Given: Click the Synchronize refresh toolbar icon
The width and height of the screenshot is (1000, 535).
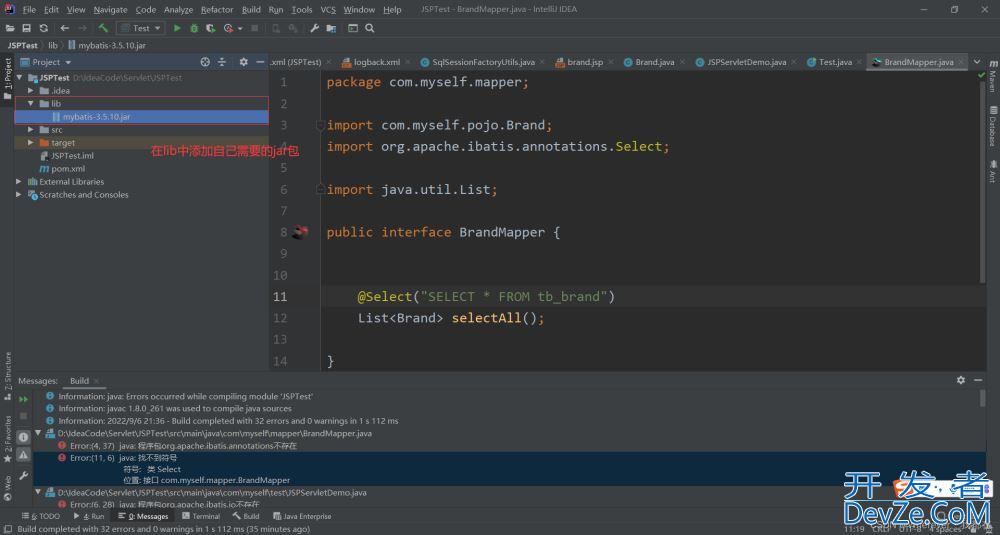Looking at the screenshot, I should [43, 28].
